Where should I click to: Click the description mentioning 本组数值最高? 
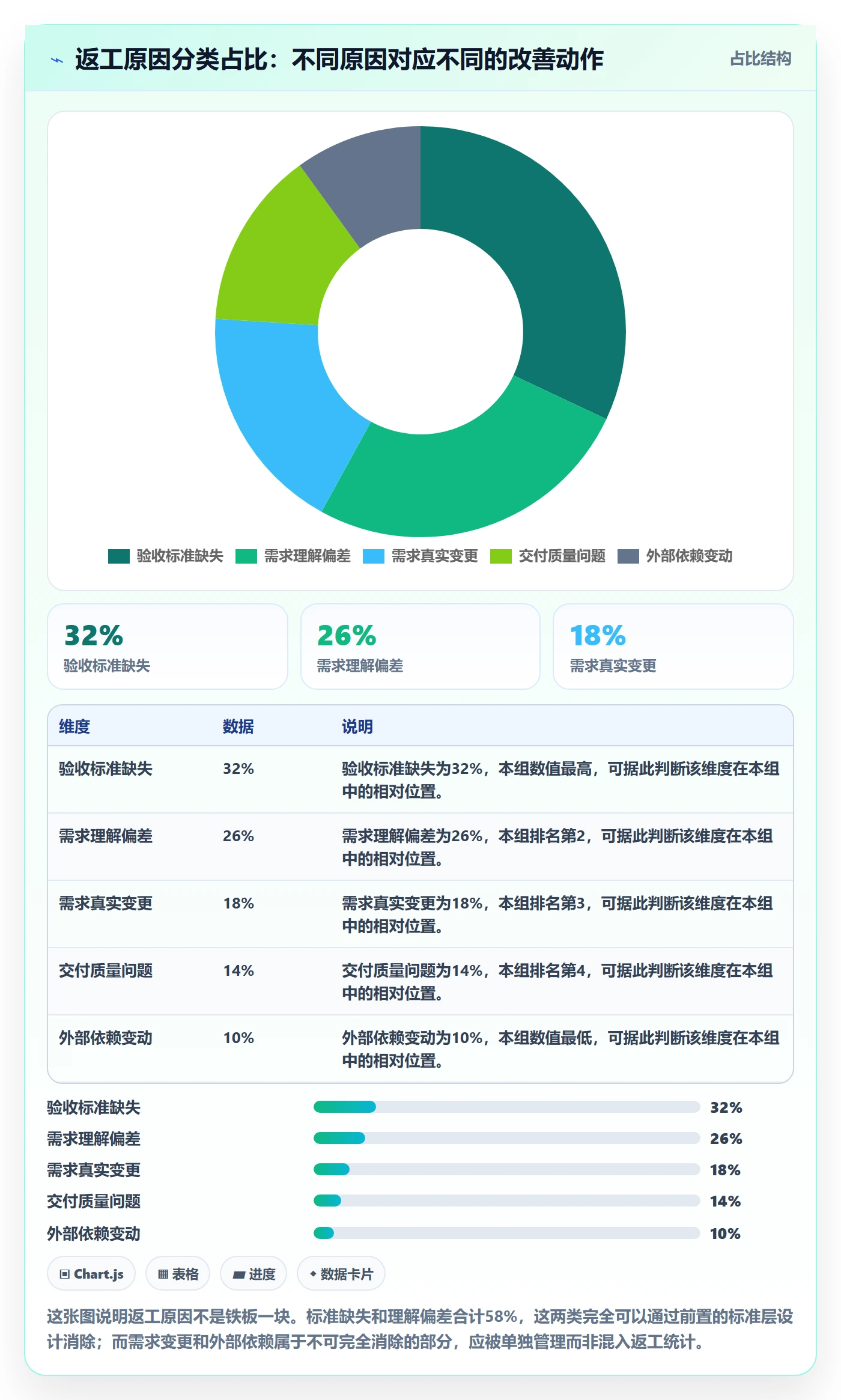[560, 780]
